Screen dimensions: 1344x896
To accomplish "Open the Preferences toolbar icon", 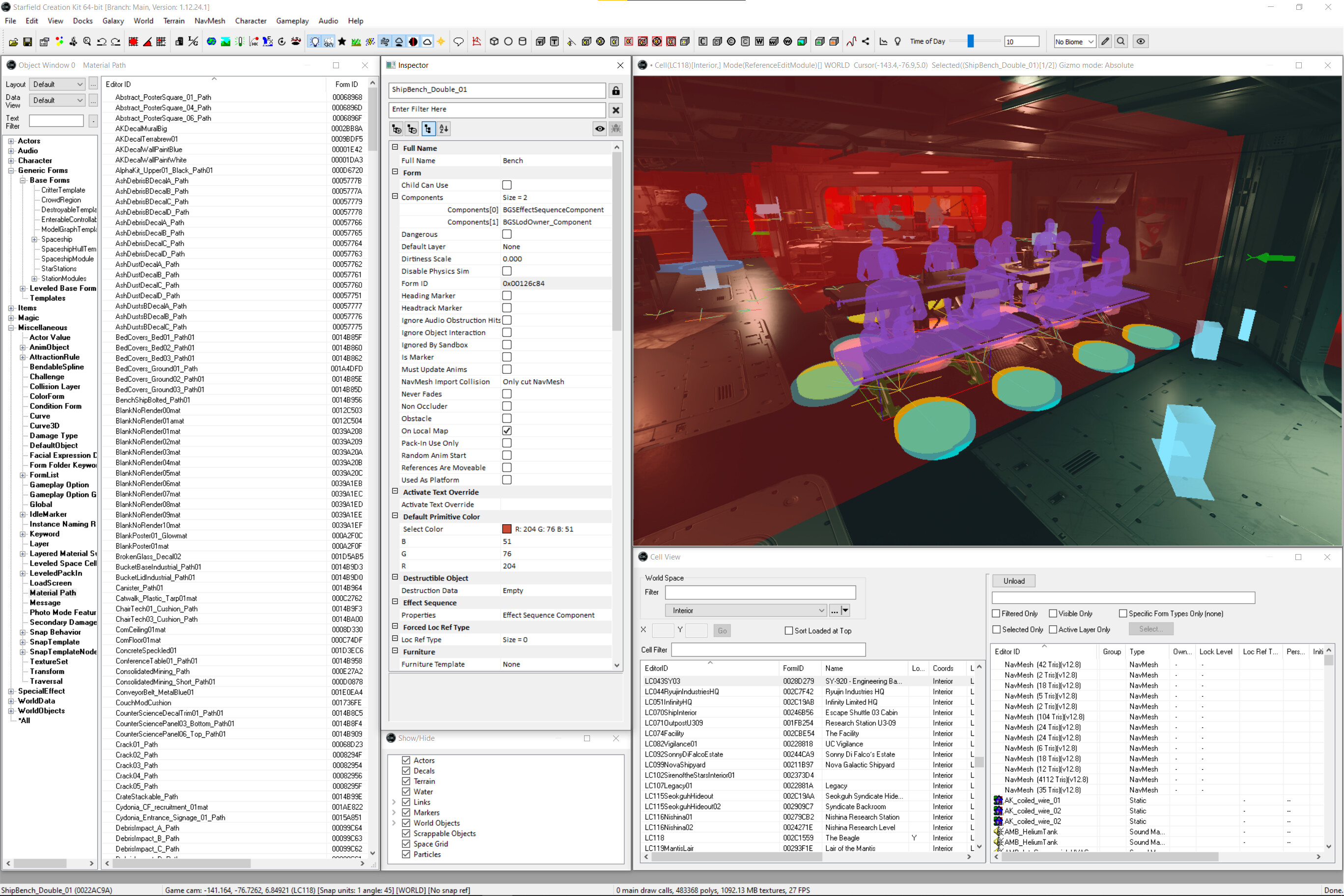I will pyautogui.click(x=44, y=41).
